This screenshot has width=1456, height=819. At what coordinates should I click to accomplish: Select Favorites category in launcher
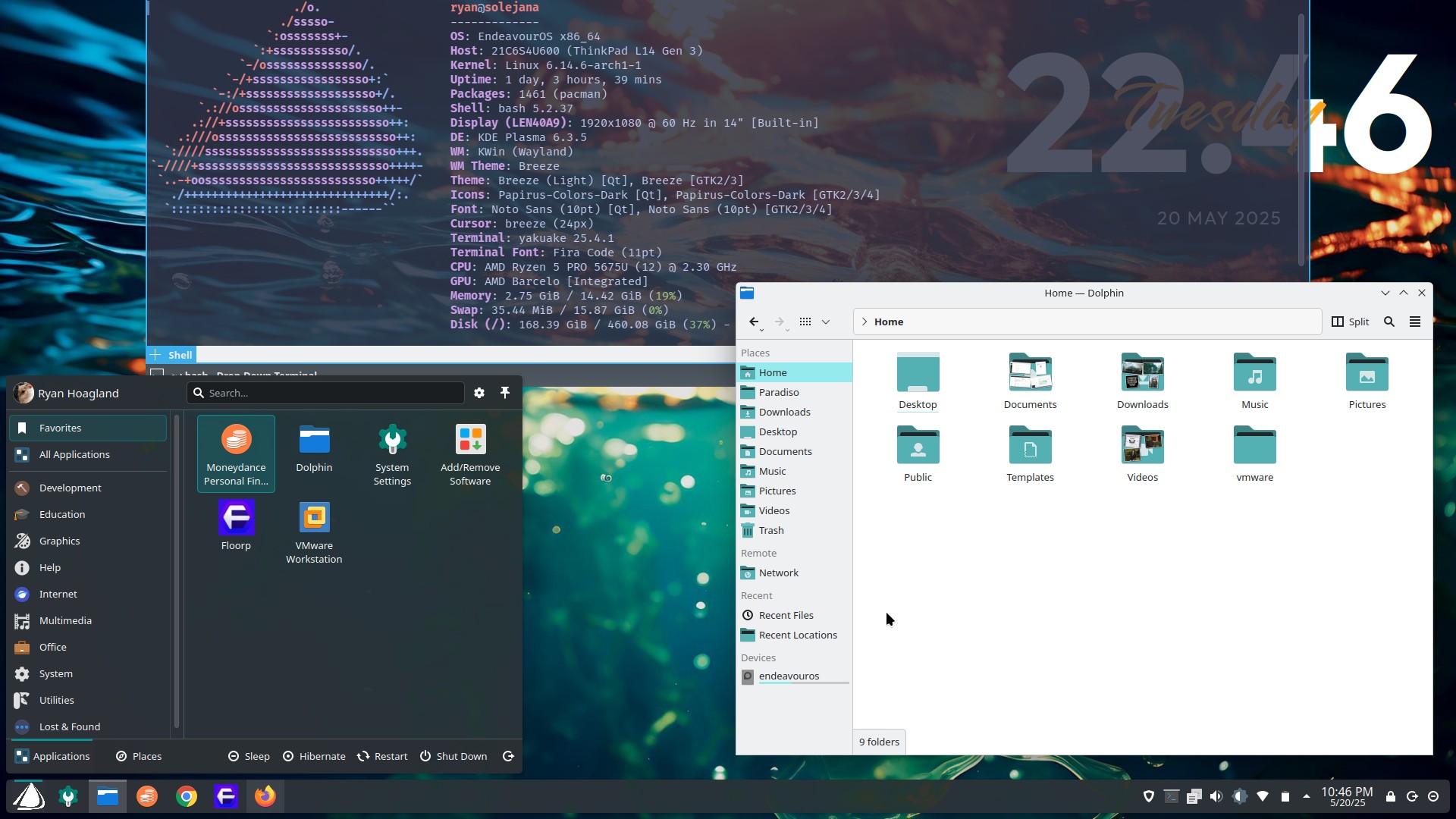(88, 428)
